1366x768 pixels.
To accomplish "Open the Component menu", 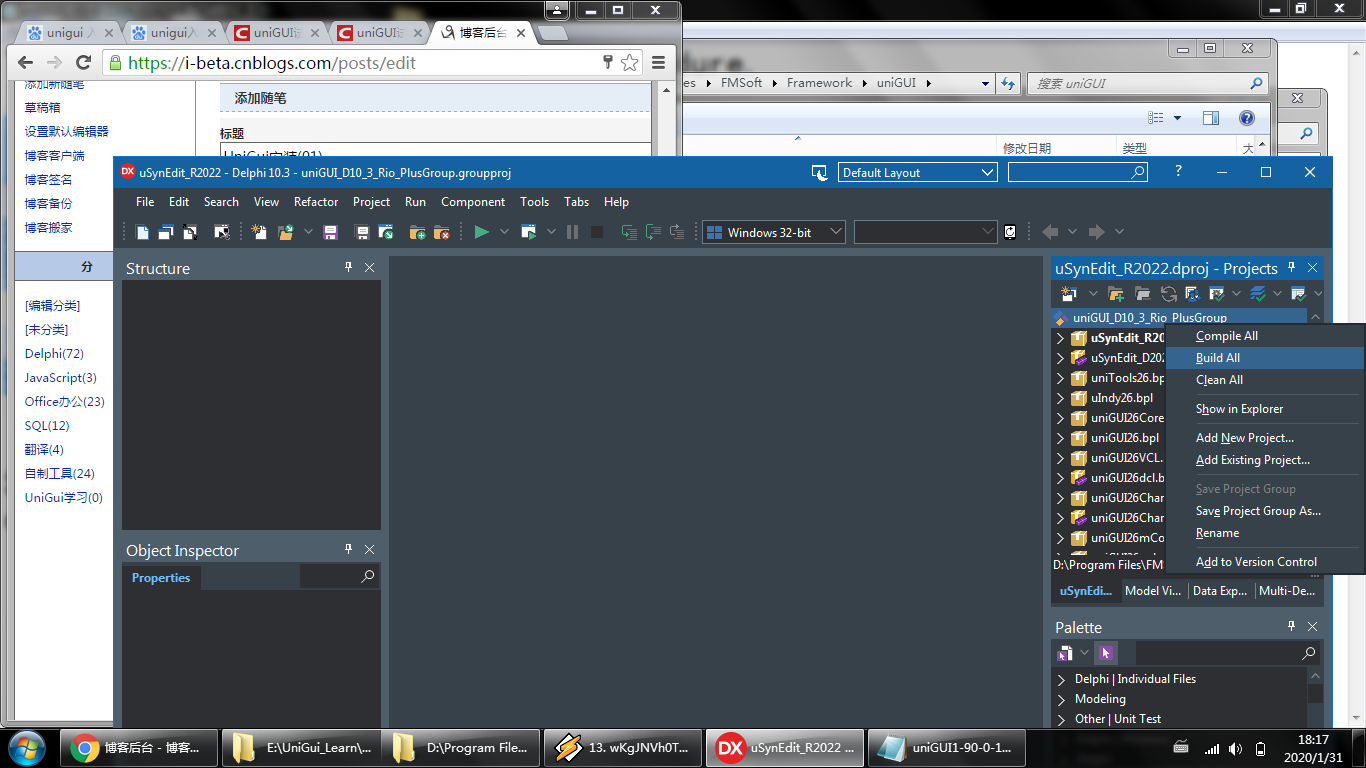I will 473,201.
